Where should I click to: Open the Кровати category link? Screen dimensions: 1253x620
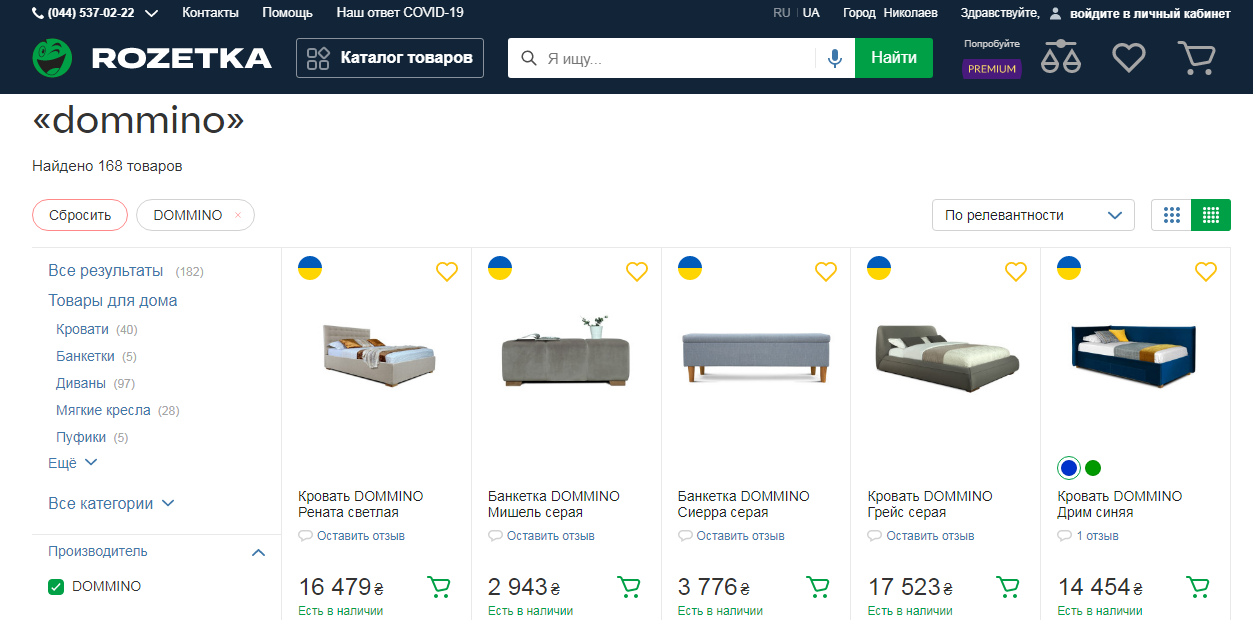(77, 329)
